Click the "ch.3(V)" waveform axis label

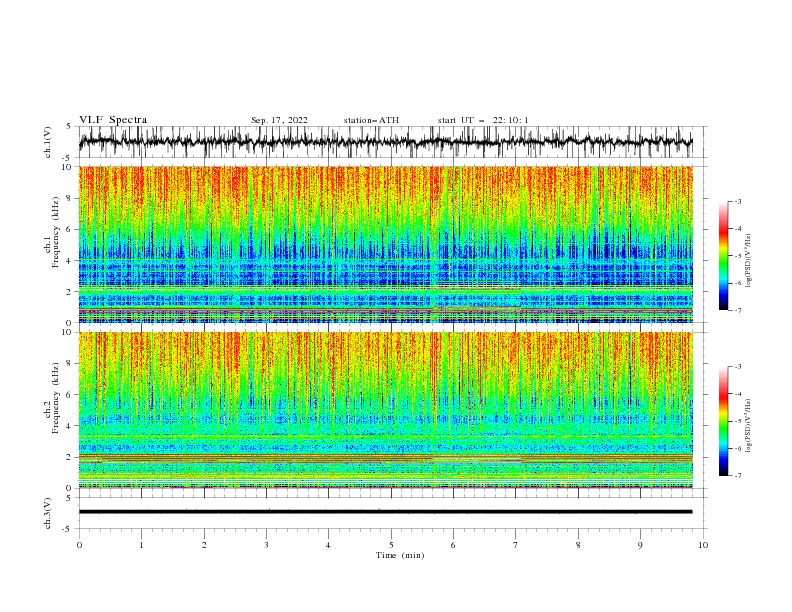tap(48, 513)
